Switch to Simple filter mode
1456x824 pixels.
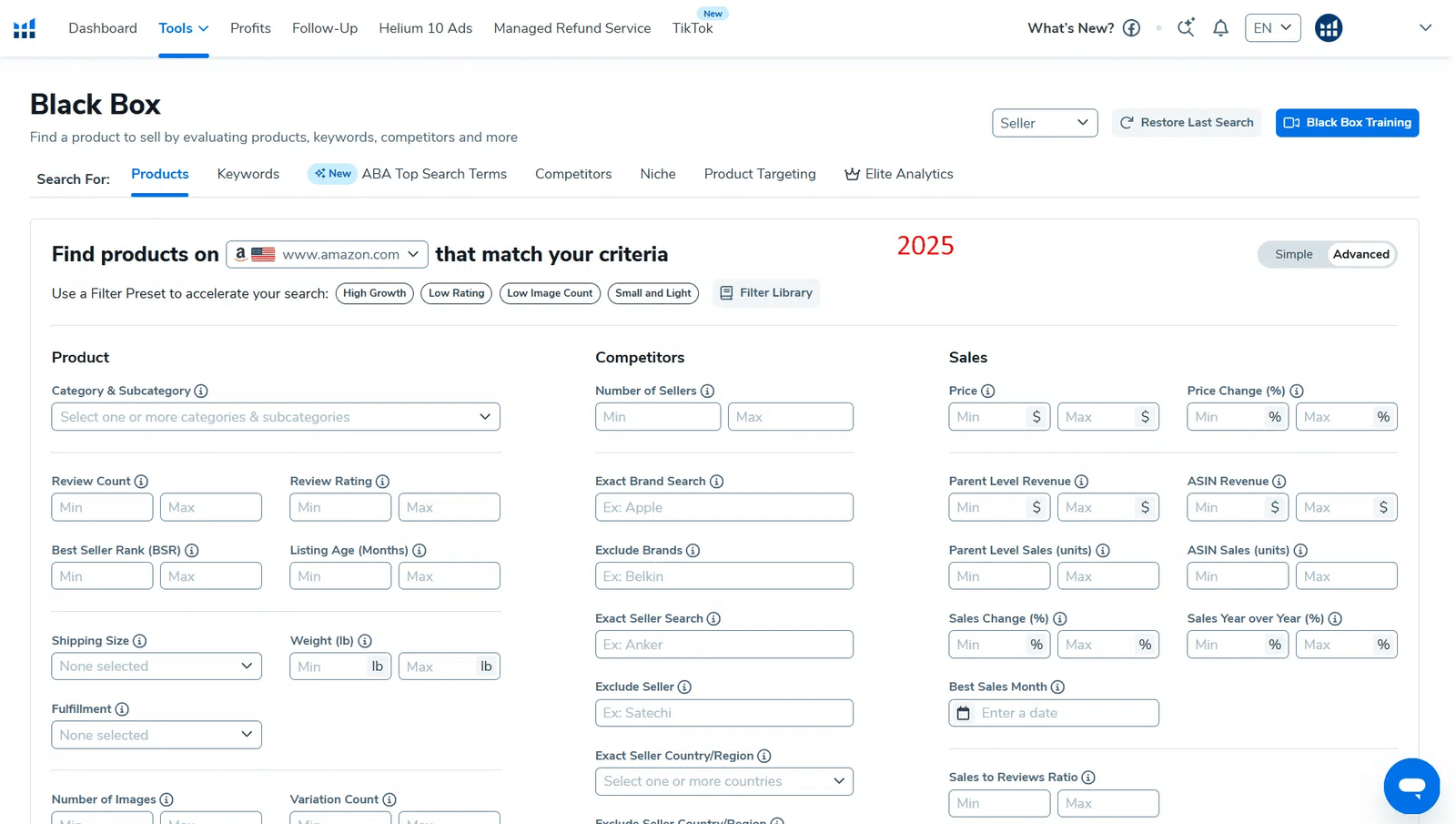tap(1293, 255)
